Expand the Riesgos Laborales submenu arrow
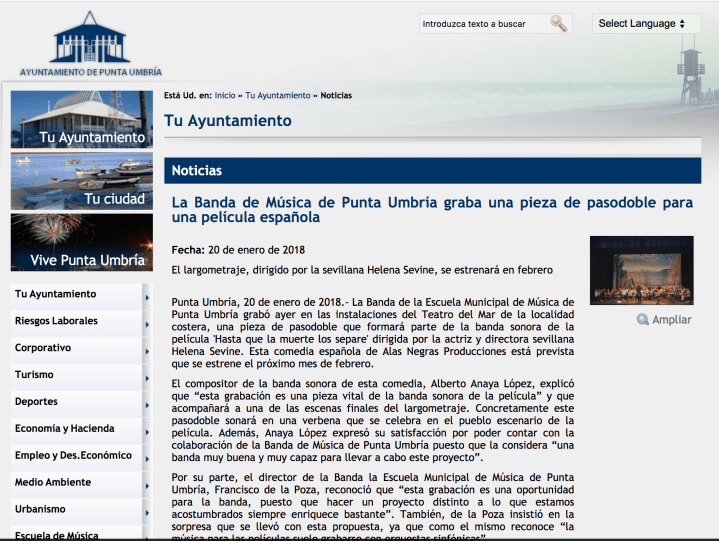The image size is (719, 541). (x=146, y=323)
